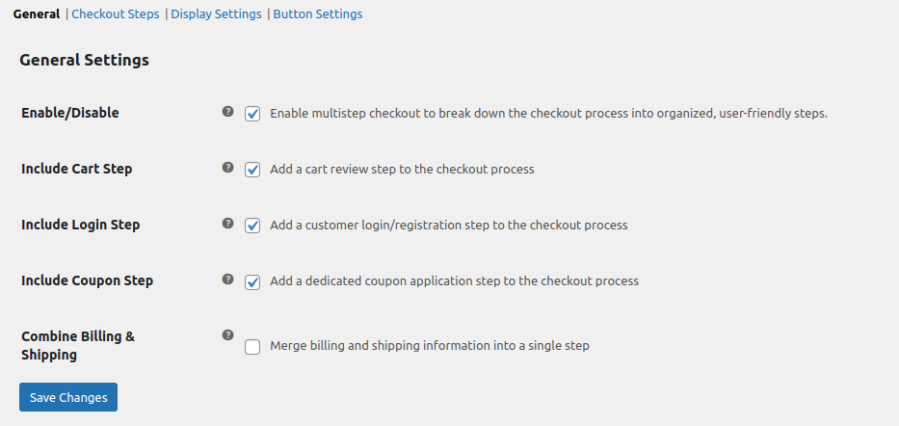Disable the cart review step checkbox
This screenshot has height=426, width=899.
(x=253, y=170)
